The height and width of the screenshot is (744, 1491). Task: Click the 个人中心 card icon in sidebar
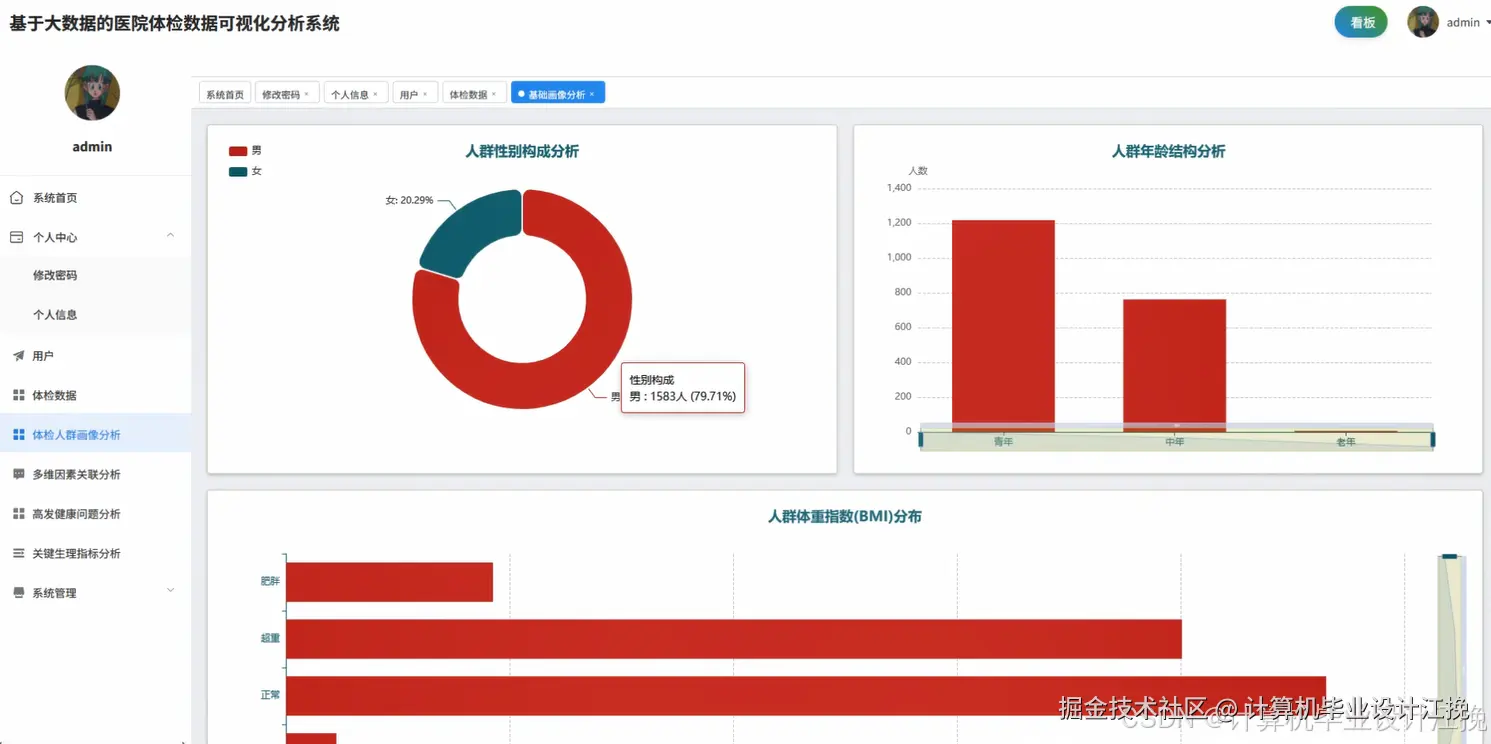(17, 237)
